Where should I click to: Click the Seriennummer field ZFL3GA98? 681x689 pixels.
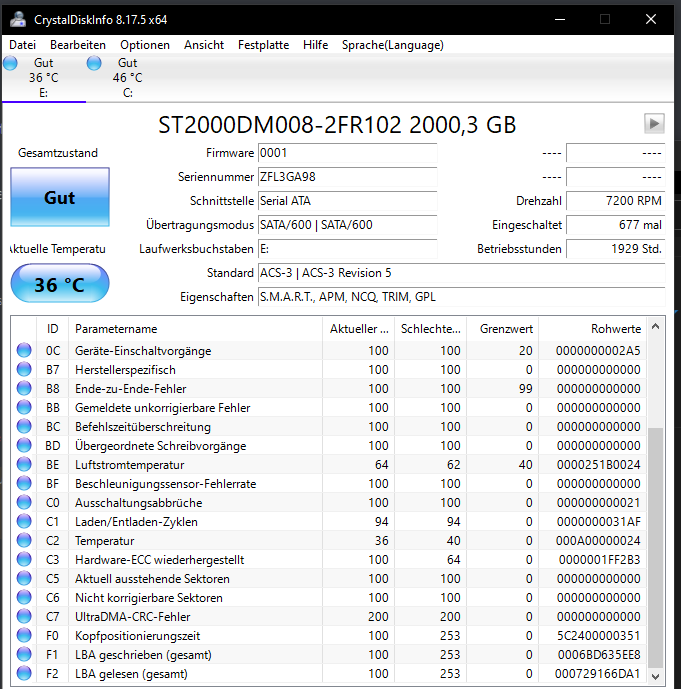[x=348, y=177]
